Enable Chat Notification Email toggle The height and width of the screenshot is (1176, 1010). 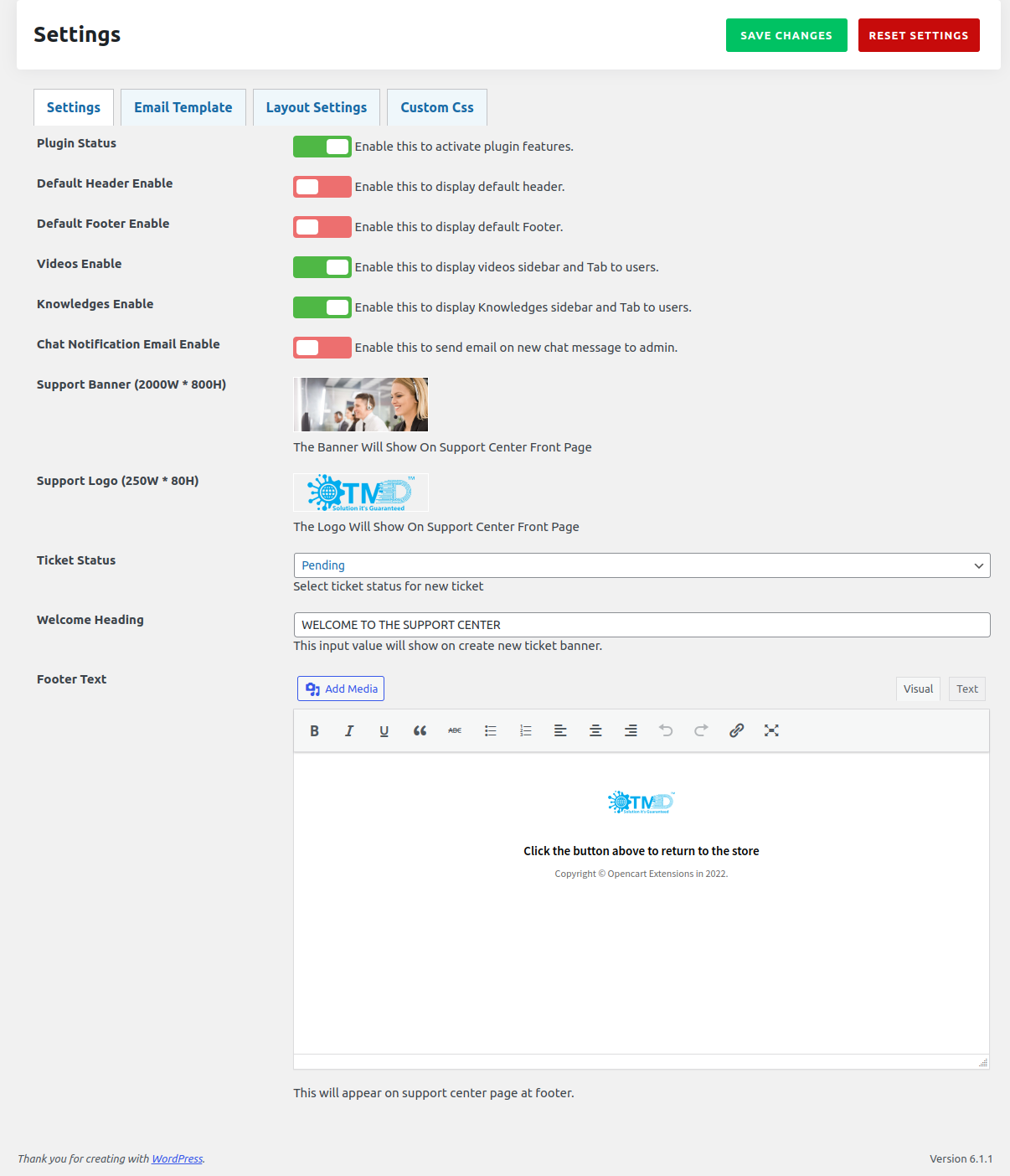[322, 348]
